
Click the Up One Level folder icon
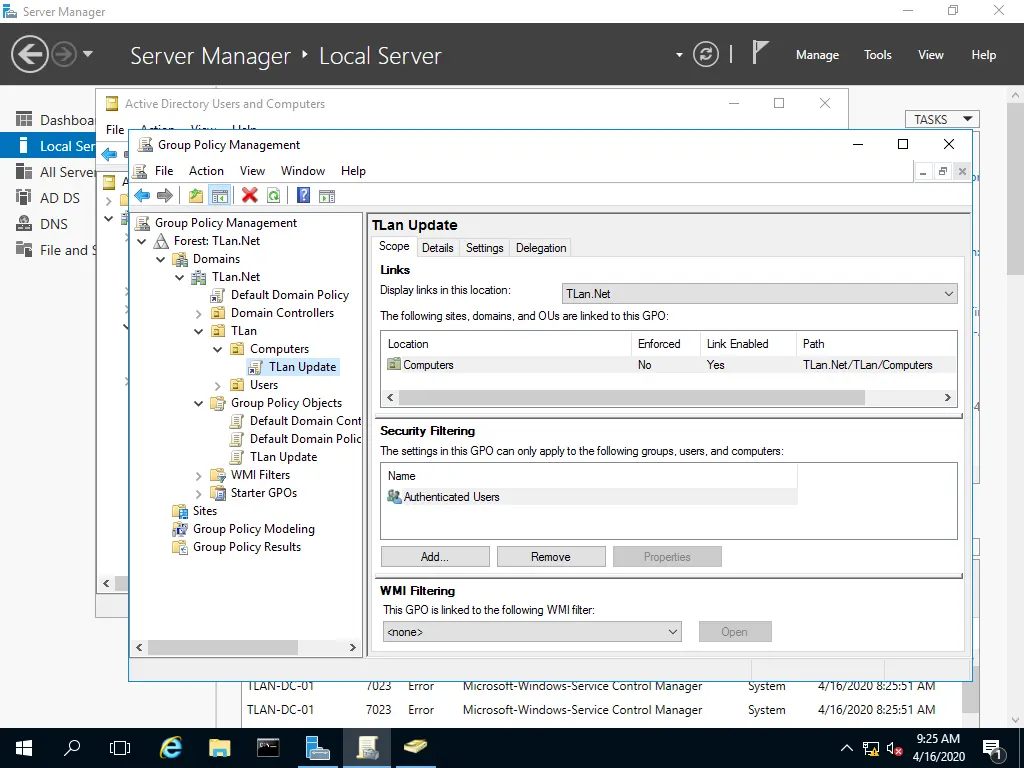pyautogui.click(x=195, y=195)
